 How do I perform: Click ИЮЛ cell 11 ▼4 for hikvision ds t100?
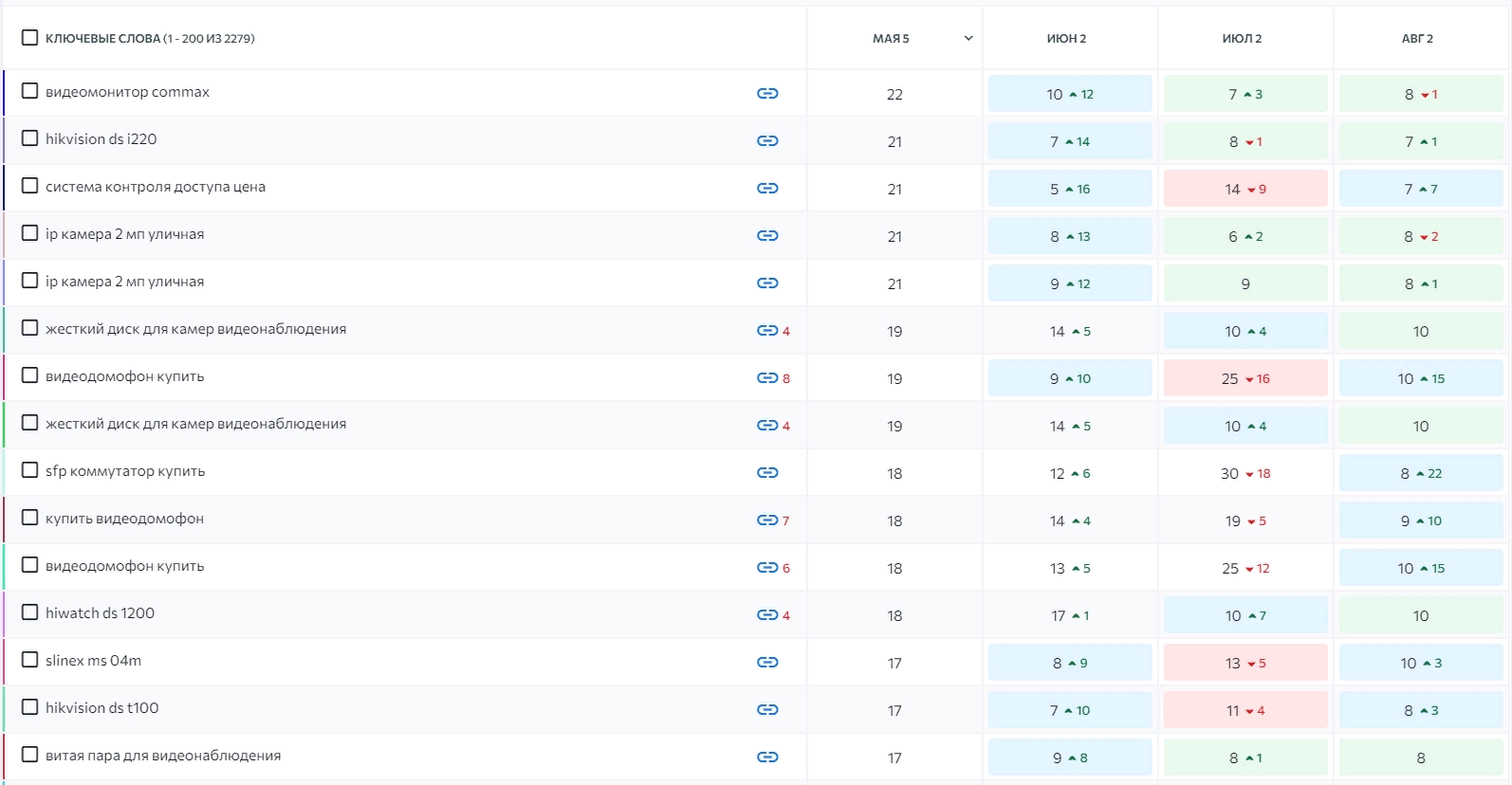(1245, 710)
